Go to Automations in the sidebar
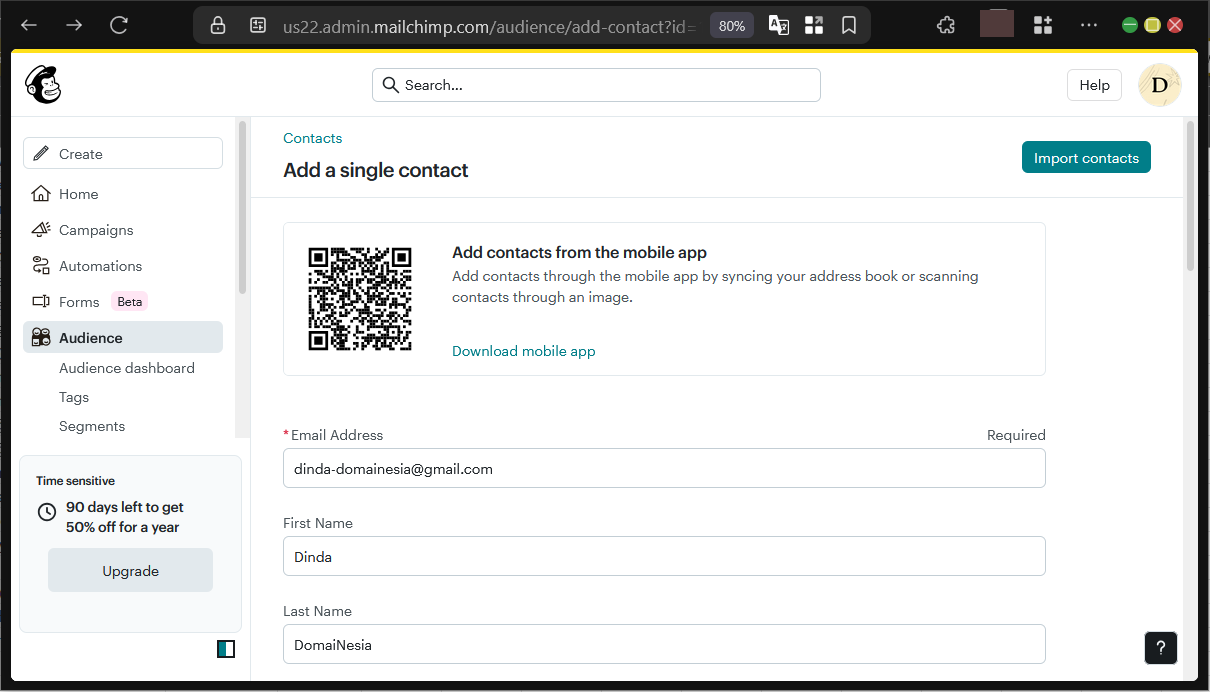This screenshot has width=1210, height=692. [x=100, y=266]
